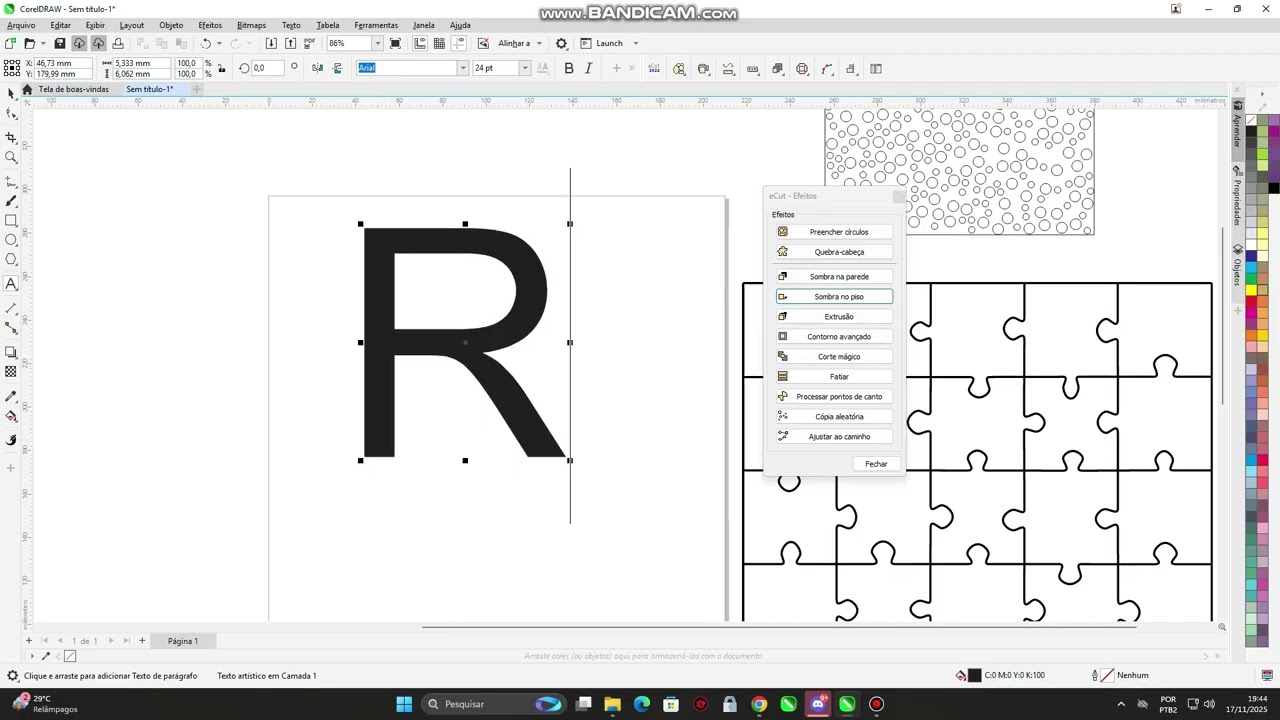Select the Text tool

(x=11, y=284)
